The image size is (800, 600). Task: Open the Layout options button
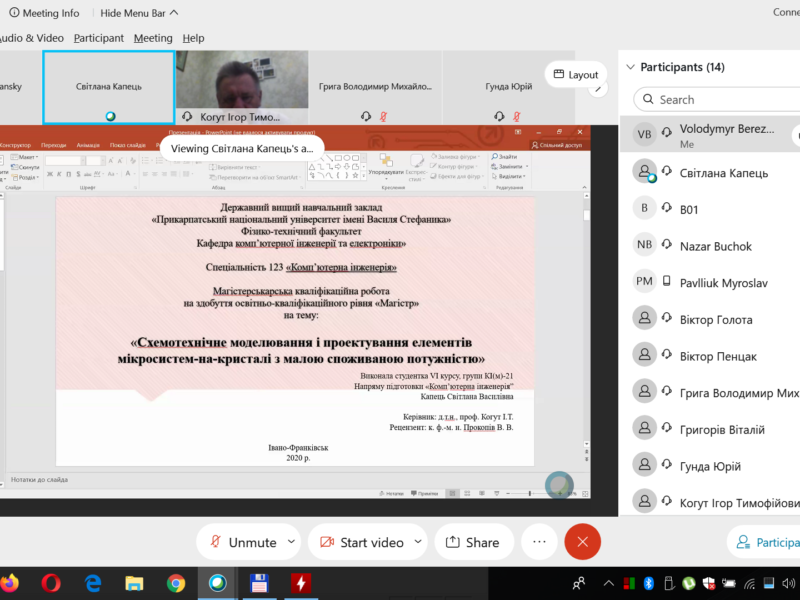click(x=575, y=75)
